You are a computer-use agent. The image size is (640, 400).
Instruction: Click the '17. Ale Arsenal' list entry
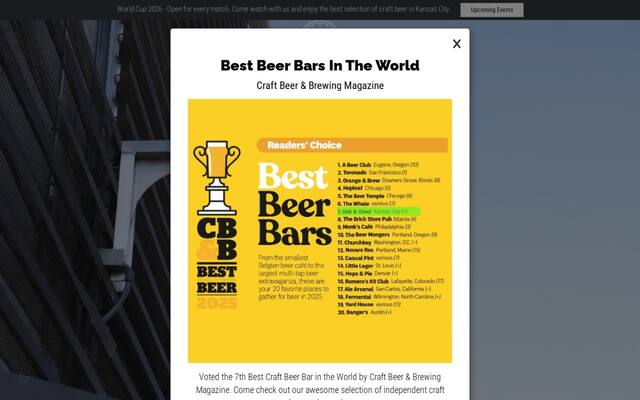[x=384, y=289]
